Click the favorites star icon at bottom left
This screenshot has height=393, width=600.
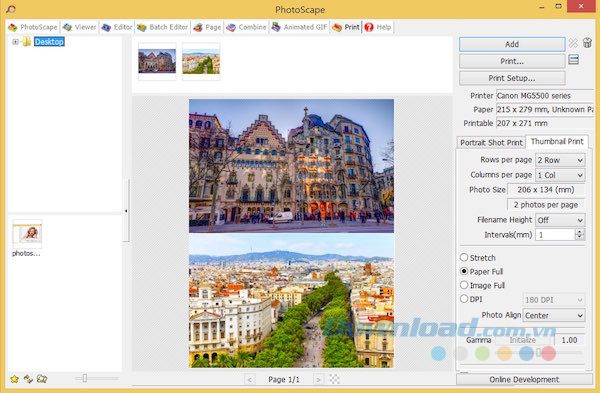click(x=15, y=379)
